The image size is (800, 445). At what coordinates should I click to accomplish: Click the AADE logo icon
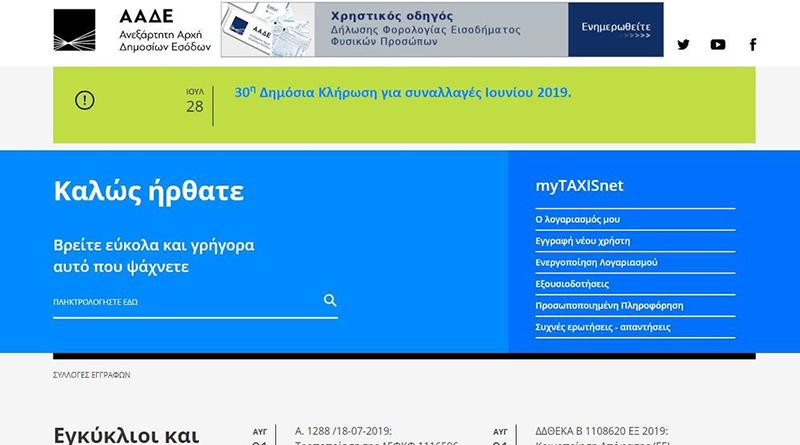pos(74,30)
